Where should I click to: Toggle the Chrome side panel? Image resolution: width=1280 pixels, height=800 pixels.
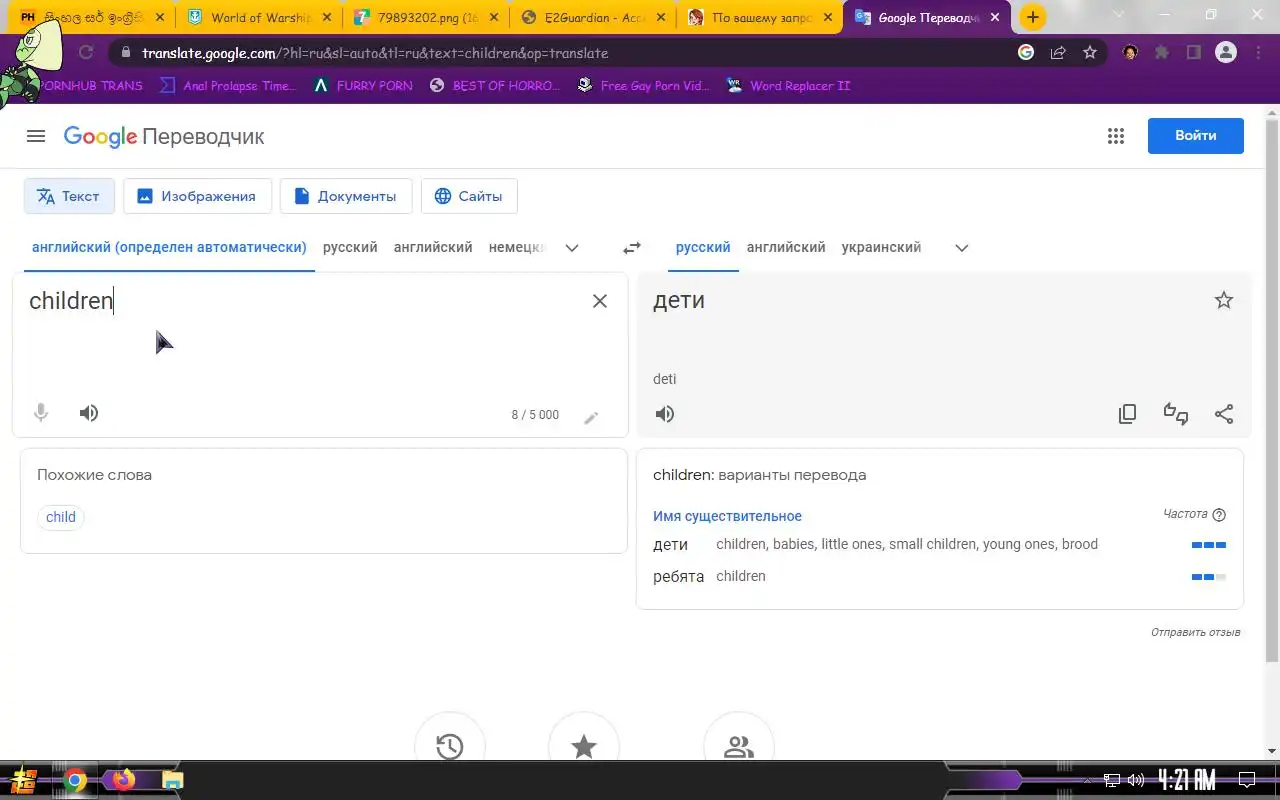1194,53
